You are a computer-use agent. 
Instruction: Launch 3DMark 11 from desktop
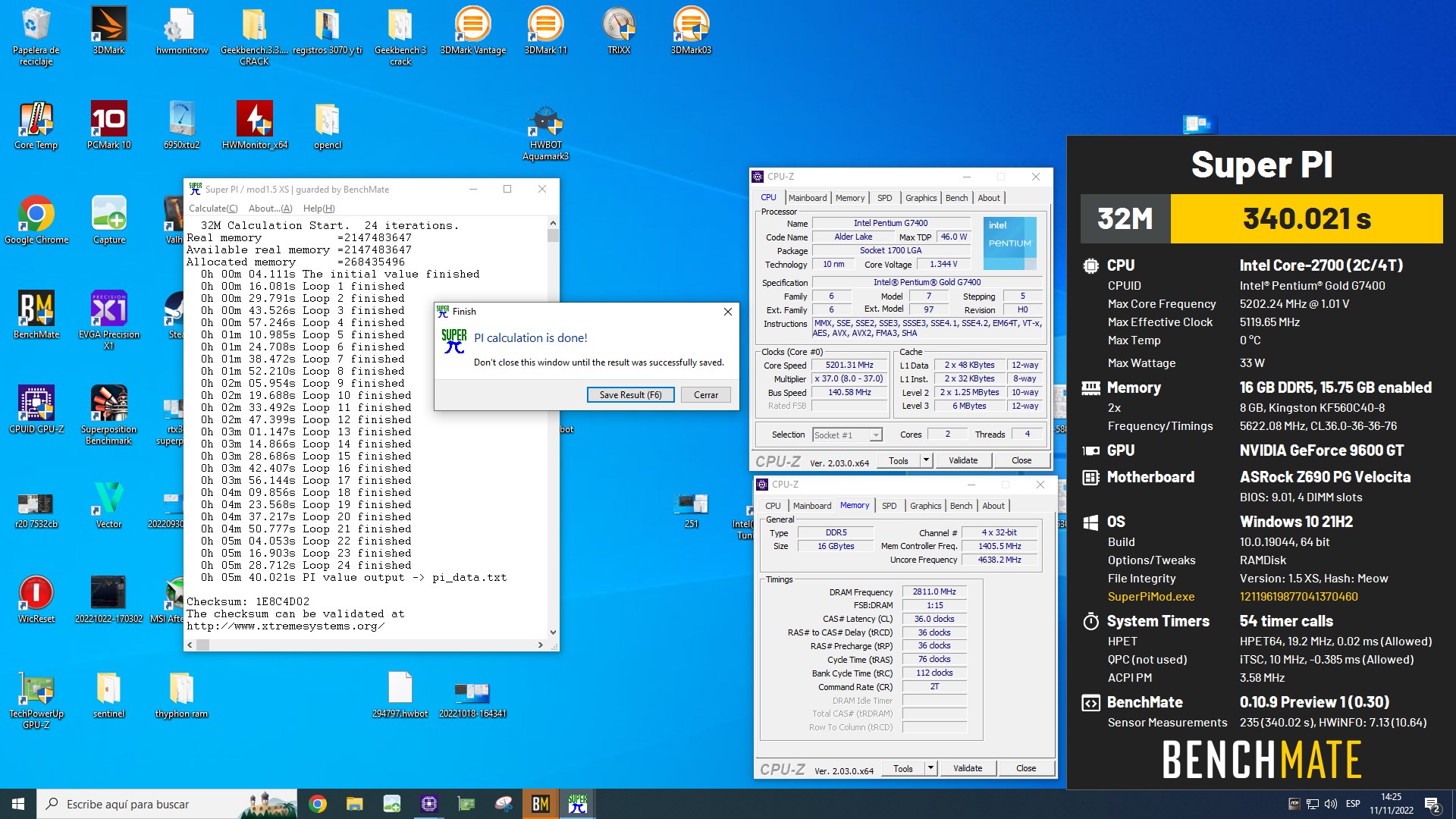546,30
